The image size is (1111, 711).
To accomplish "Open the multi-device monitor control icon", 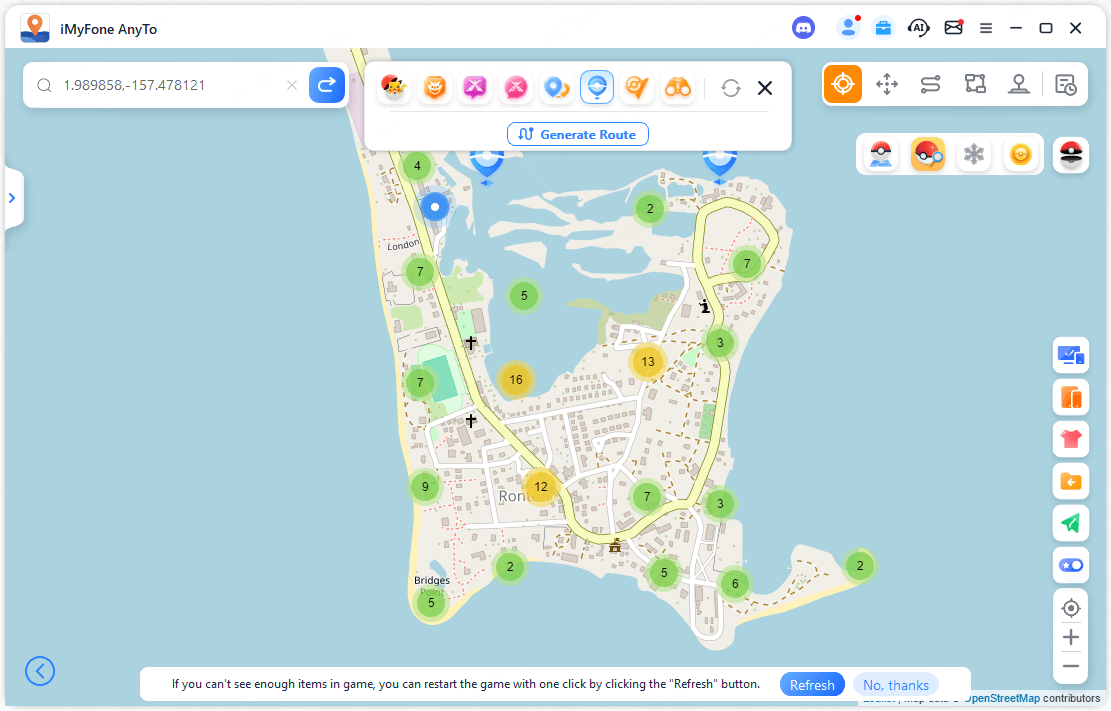I will (1071, 355).
